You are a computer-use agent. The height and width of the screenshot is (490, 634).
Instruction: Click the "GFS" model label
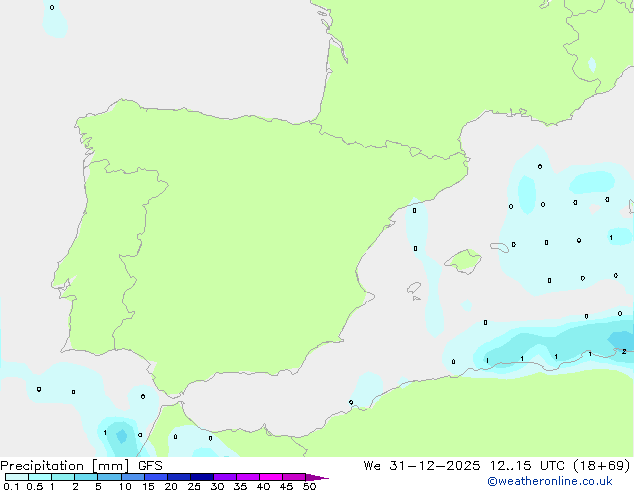pos(150,466)
